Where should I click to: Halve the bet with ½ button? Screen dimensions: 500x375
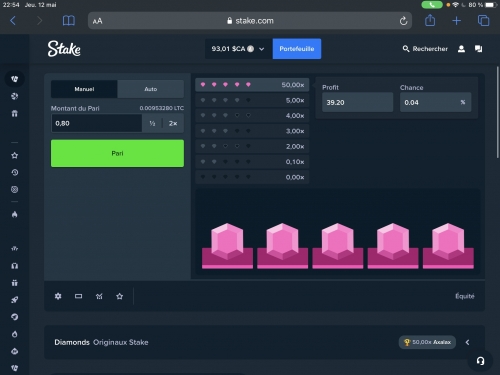tap(152, 123)
